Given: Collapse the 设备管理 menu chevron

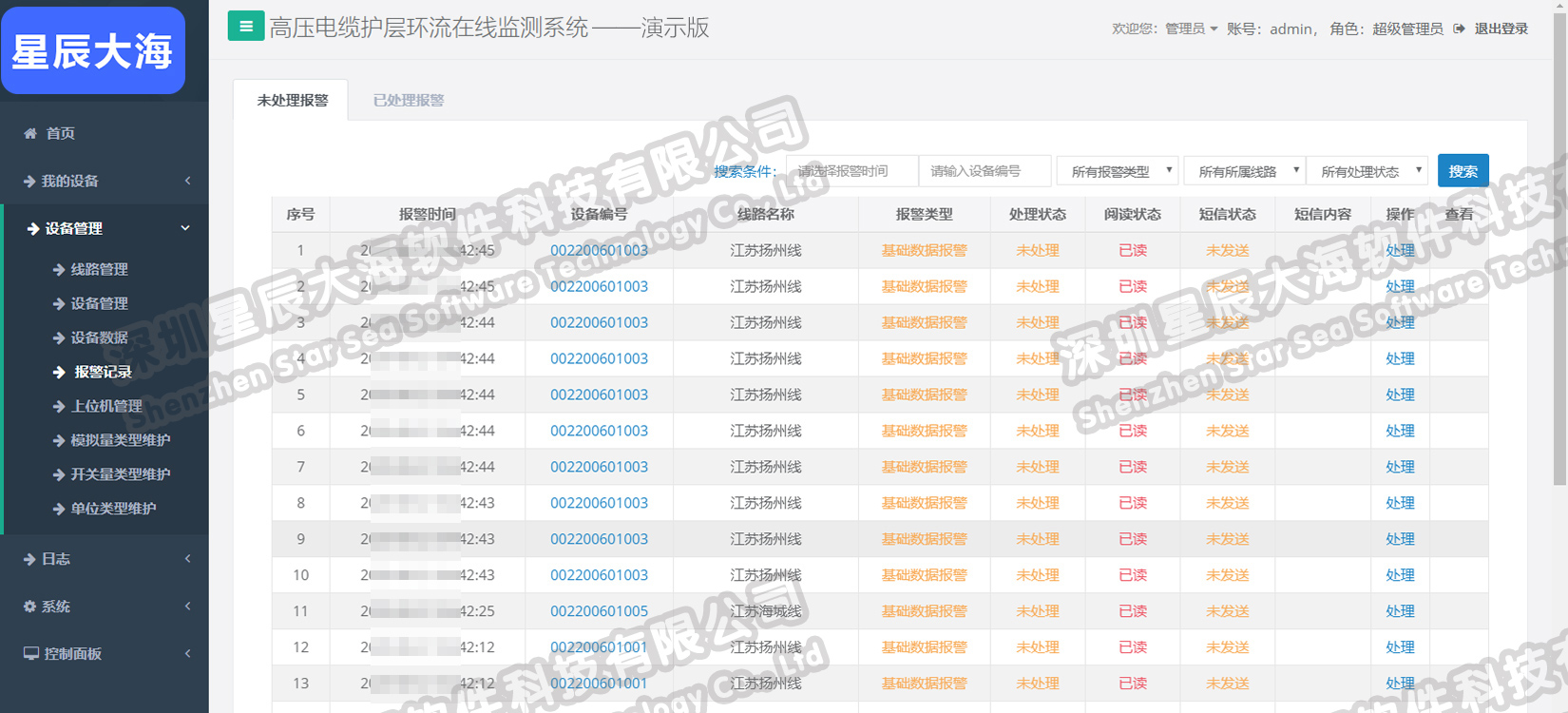Looking at the screenshot, I should pyautogui.click(x=185, y=228).
